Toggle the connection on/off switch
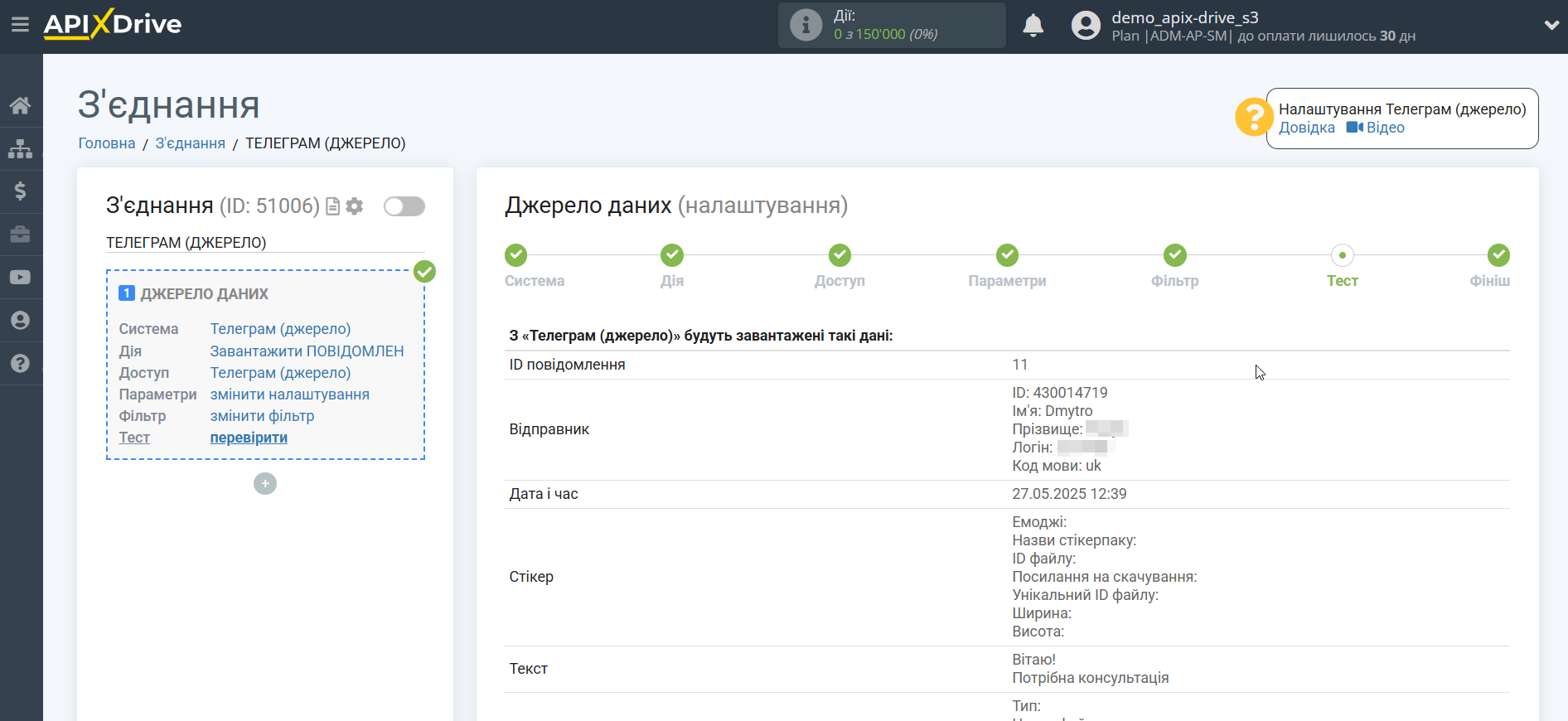1568x721 pixels. (x=404, y=206)
